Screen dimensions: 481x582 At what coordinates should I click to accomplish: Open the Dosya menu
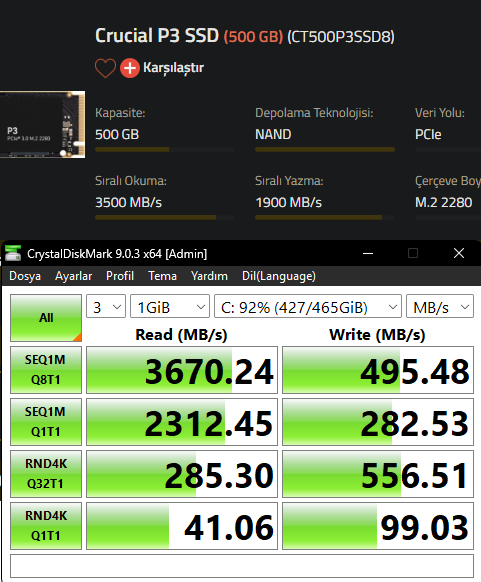[x=25, y=276]
